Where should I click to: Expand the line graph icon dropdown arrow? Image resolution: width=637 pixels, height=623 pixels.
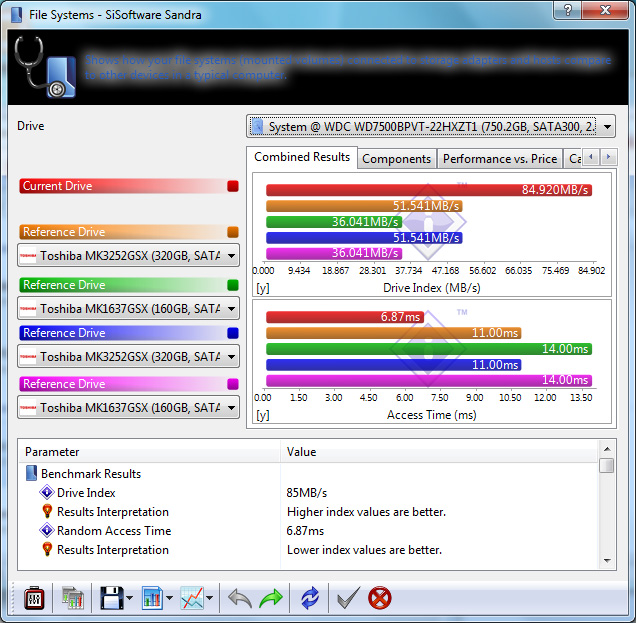pos(210,598)
